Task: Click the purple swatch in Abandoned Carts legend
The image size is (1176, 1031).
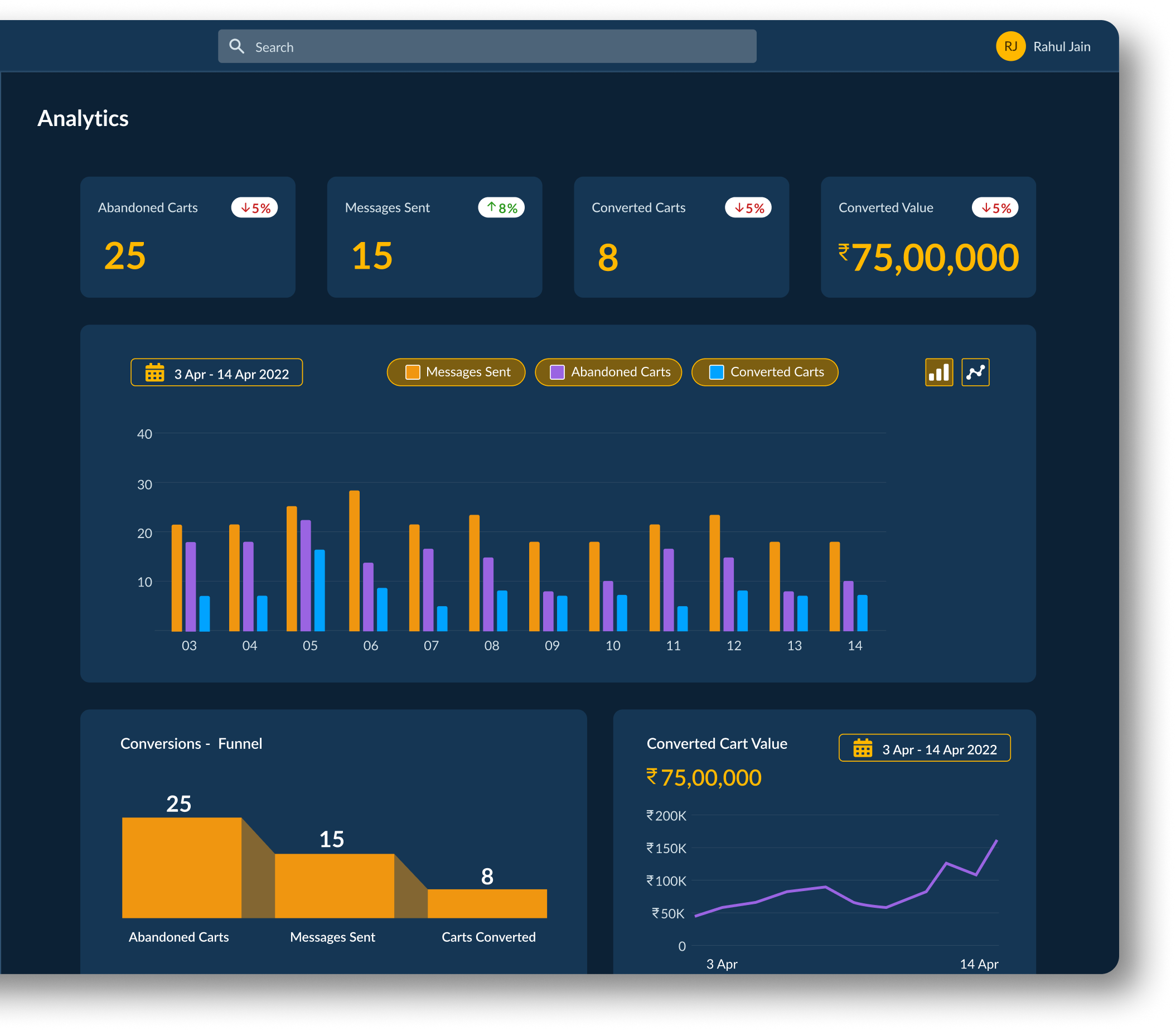Action: [557, 372]
